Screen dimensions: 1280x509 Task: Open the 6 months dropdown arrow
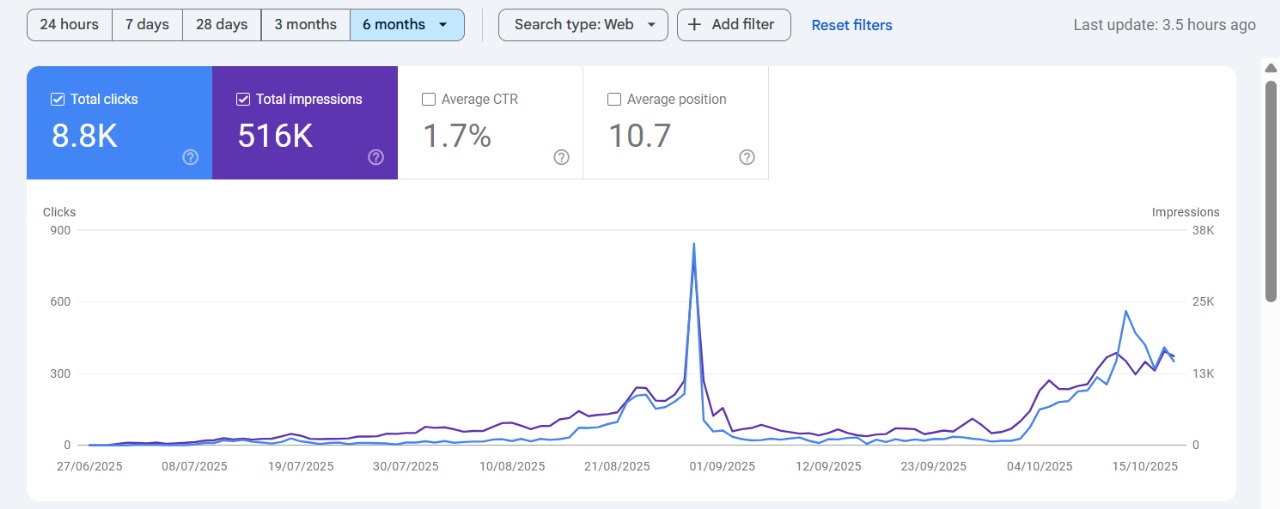(443, 25)
